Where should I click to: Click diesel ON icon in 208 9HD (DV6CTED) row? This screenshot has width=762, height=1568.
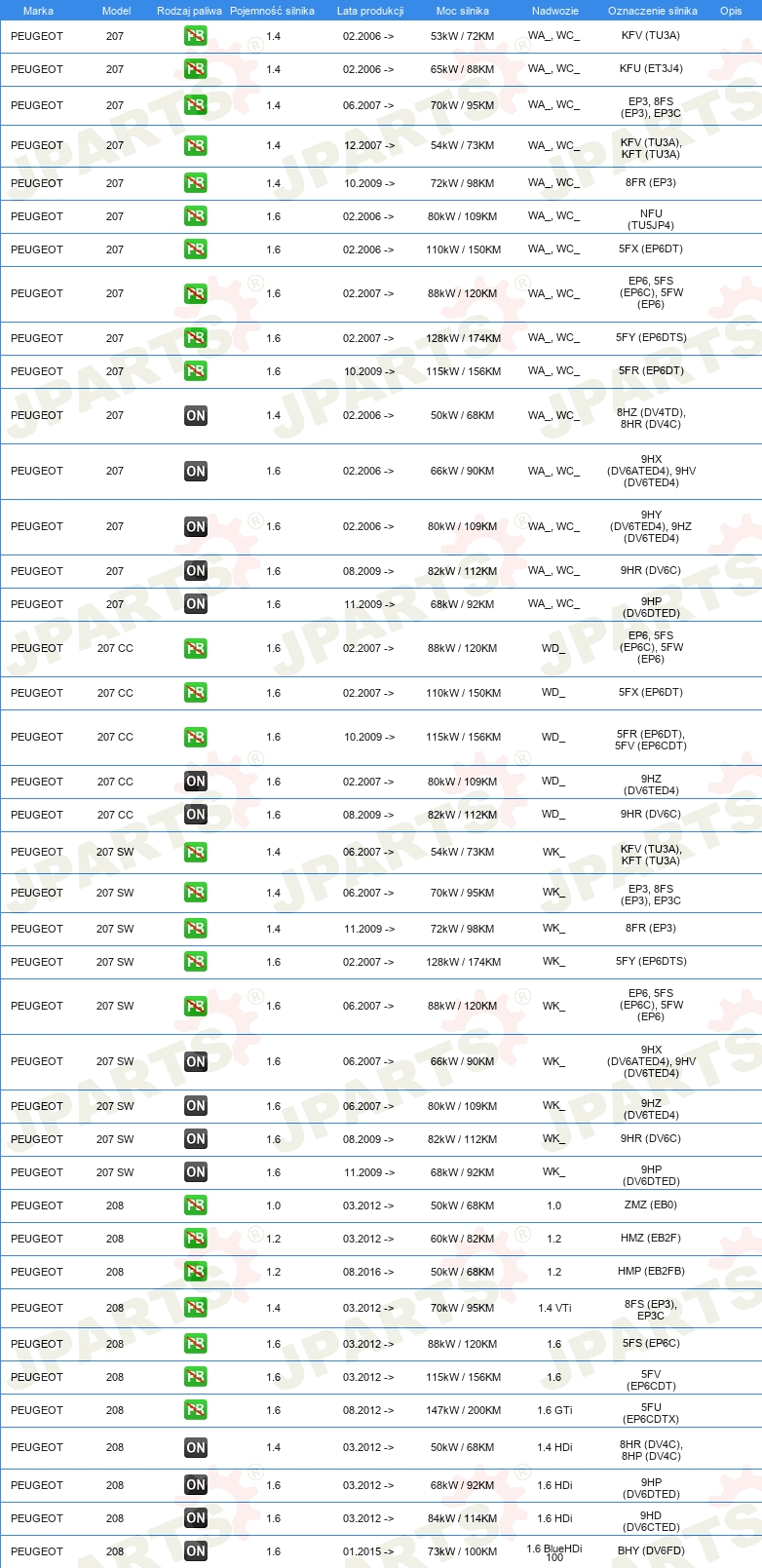[x=196, y=1518]
